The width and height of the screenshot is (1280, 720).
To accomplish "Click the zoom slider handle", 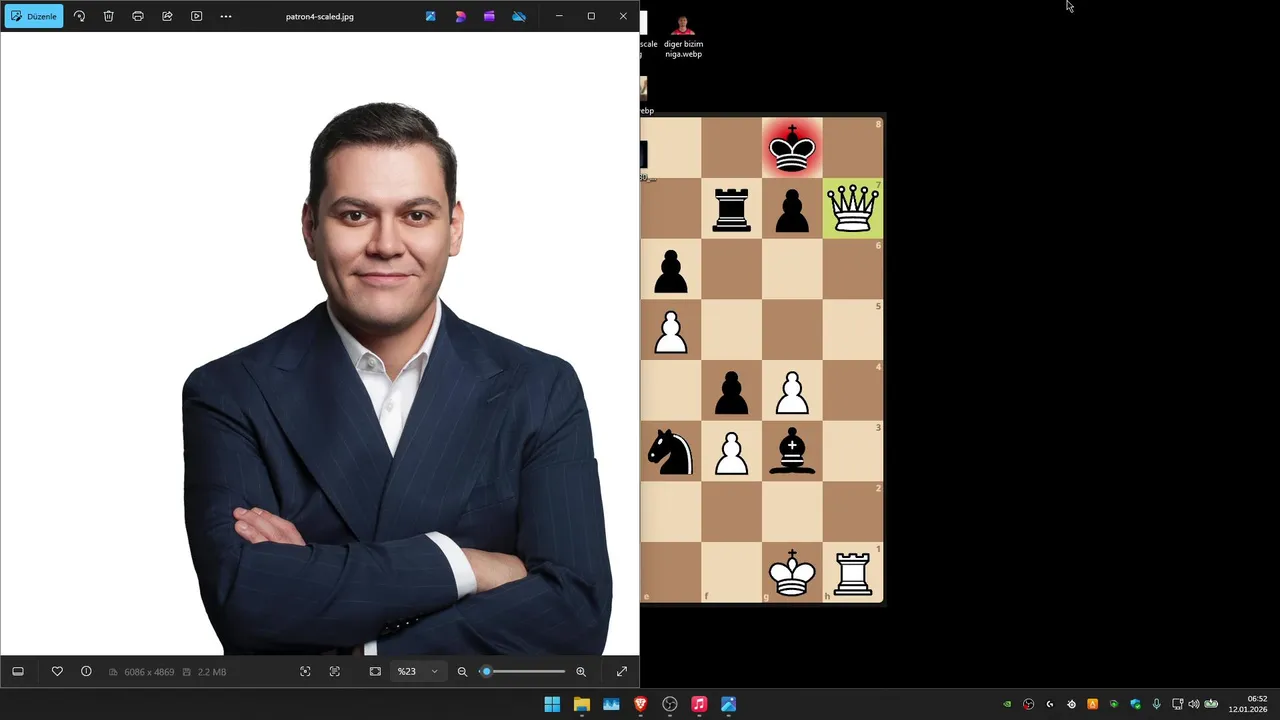I will 486,671.
